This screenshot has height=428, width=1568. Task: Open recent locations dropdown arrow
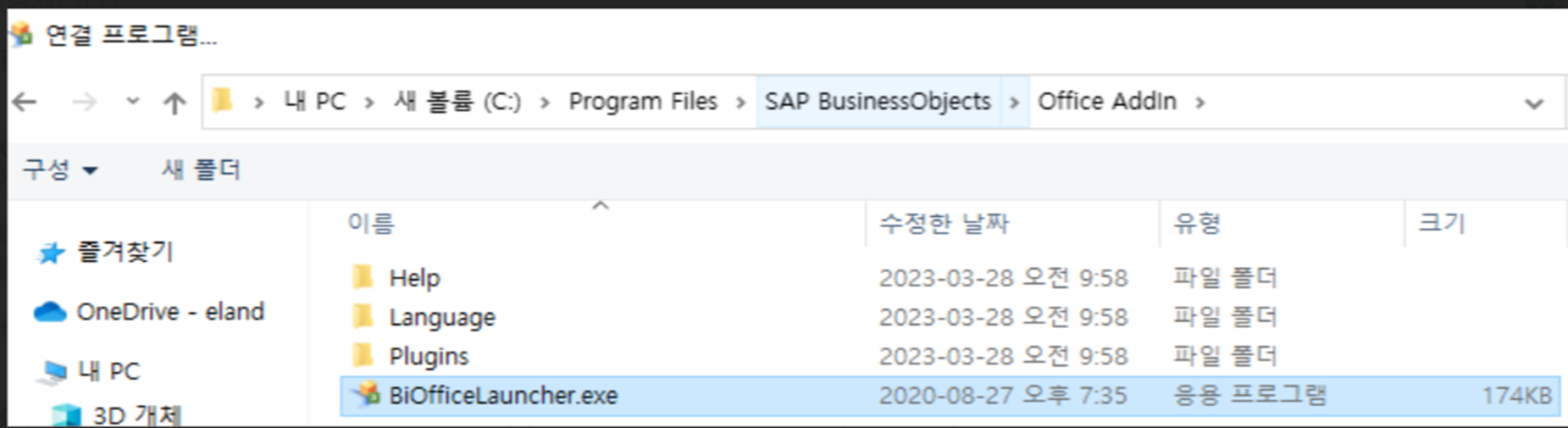click(x=132, y=102)
